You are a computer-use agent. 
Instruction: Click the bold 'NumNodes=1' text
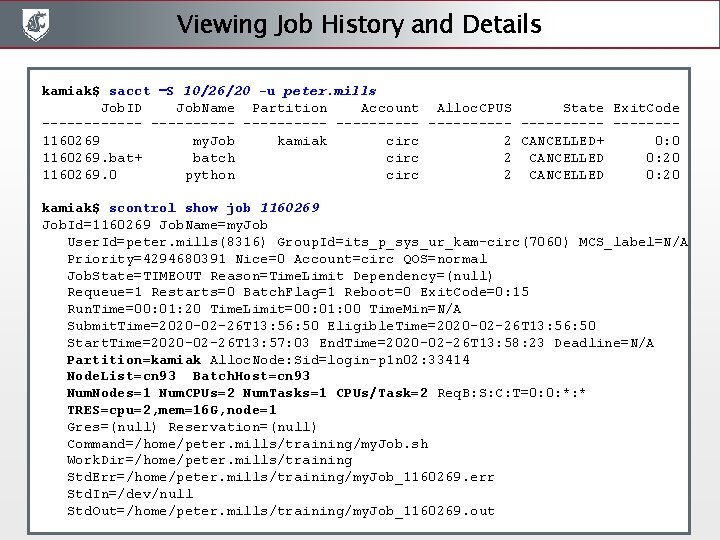108,393
